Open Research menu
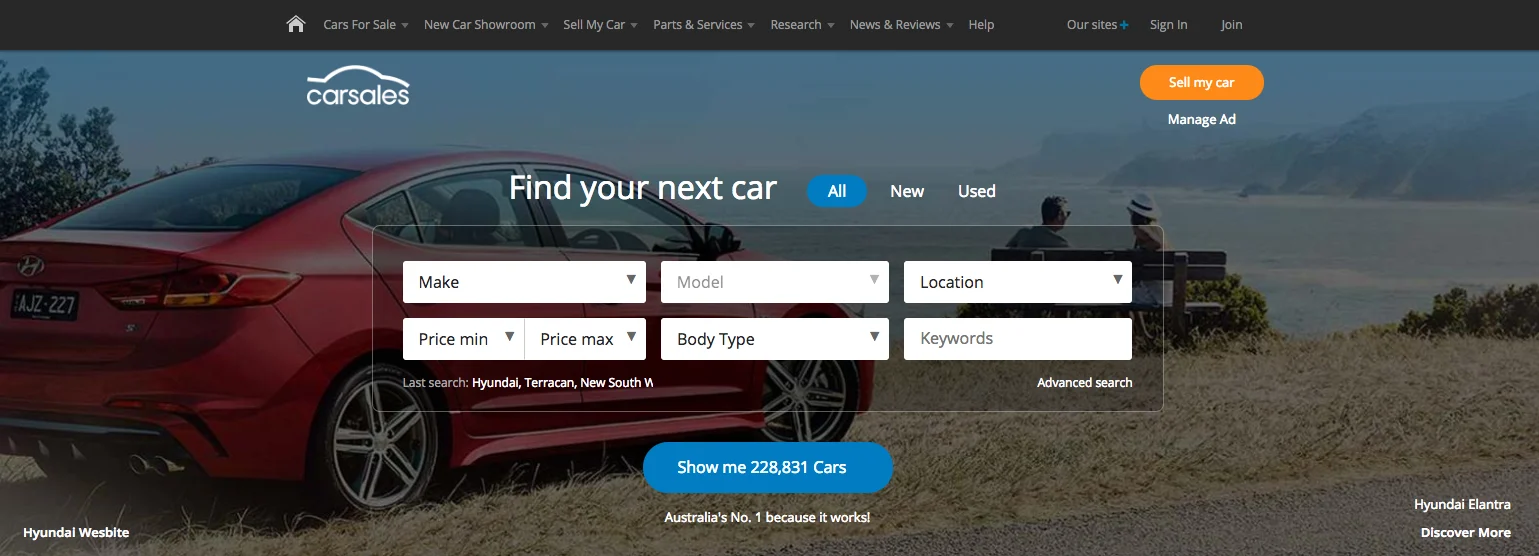 point(802,25)
